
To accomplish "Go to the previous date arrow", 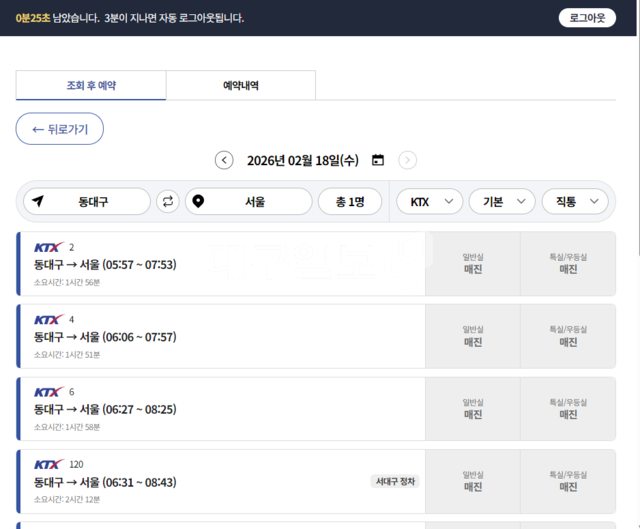I will coord(224,160).
